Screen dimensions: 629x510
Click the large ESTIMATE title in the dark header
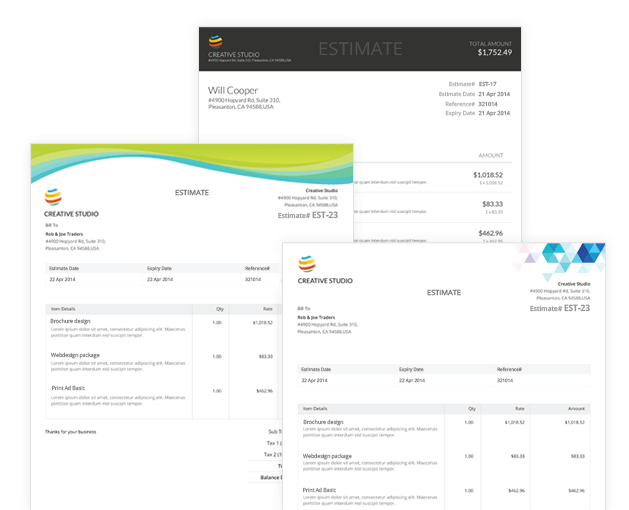point(360,49)
